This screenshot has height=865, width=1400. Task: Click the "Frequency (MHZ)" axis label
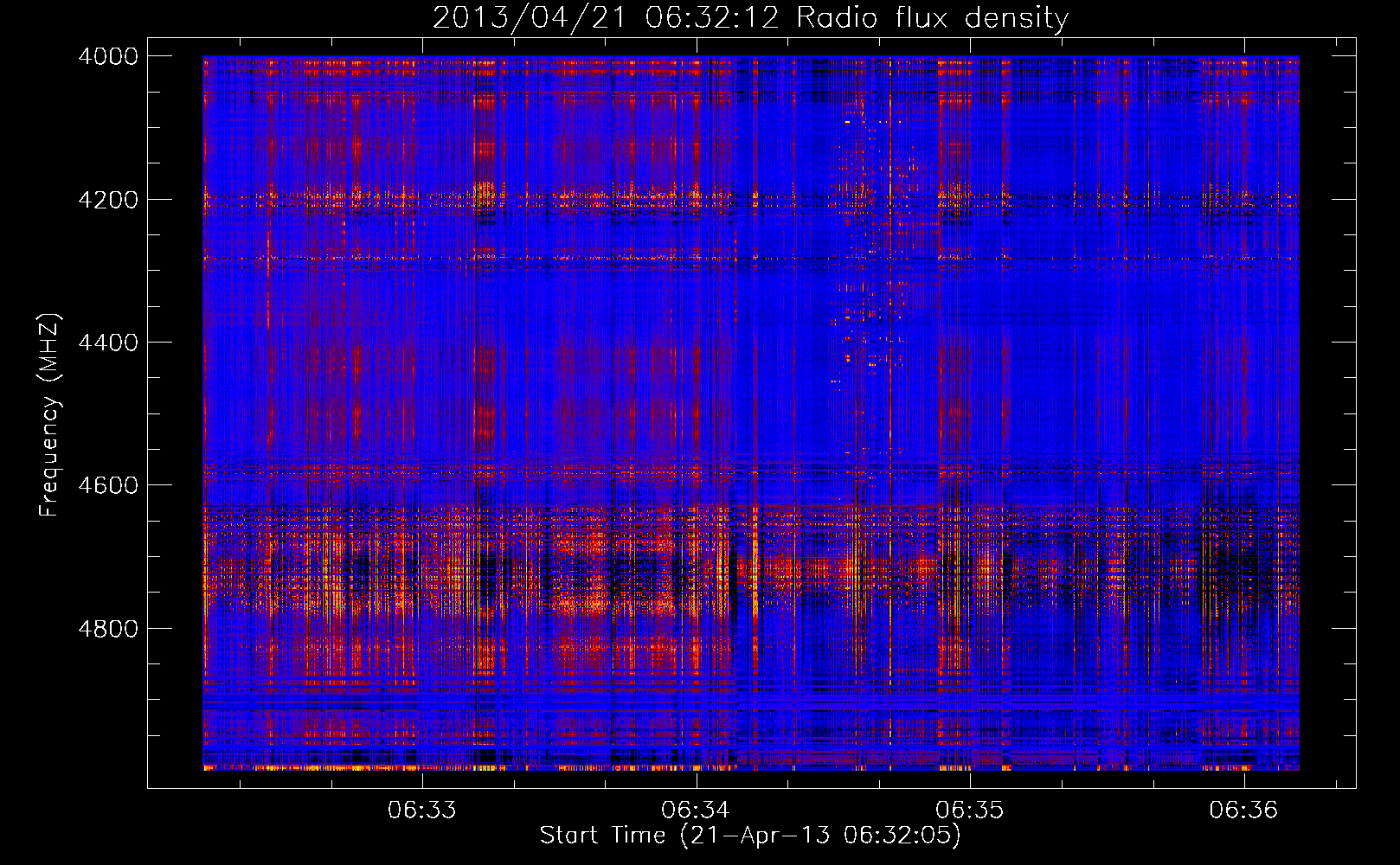click(50, 415)
